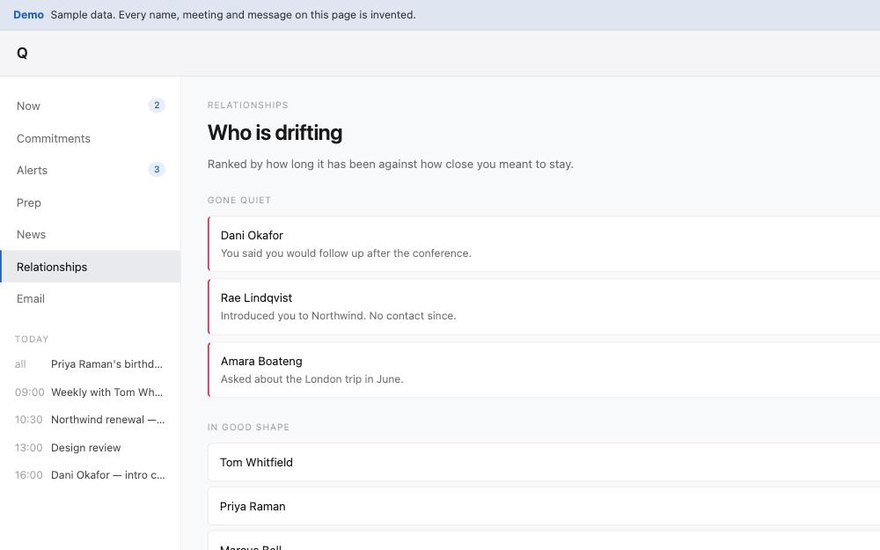Go to Commitments in the sidebar
Image resolution: width=880 pixels, height=550 pixels.
click(x=90, y=139)
